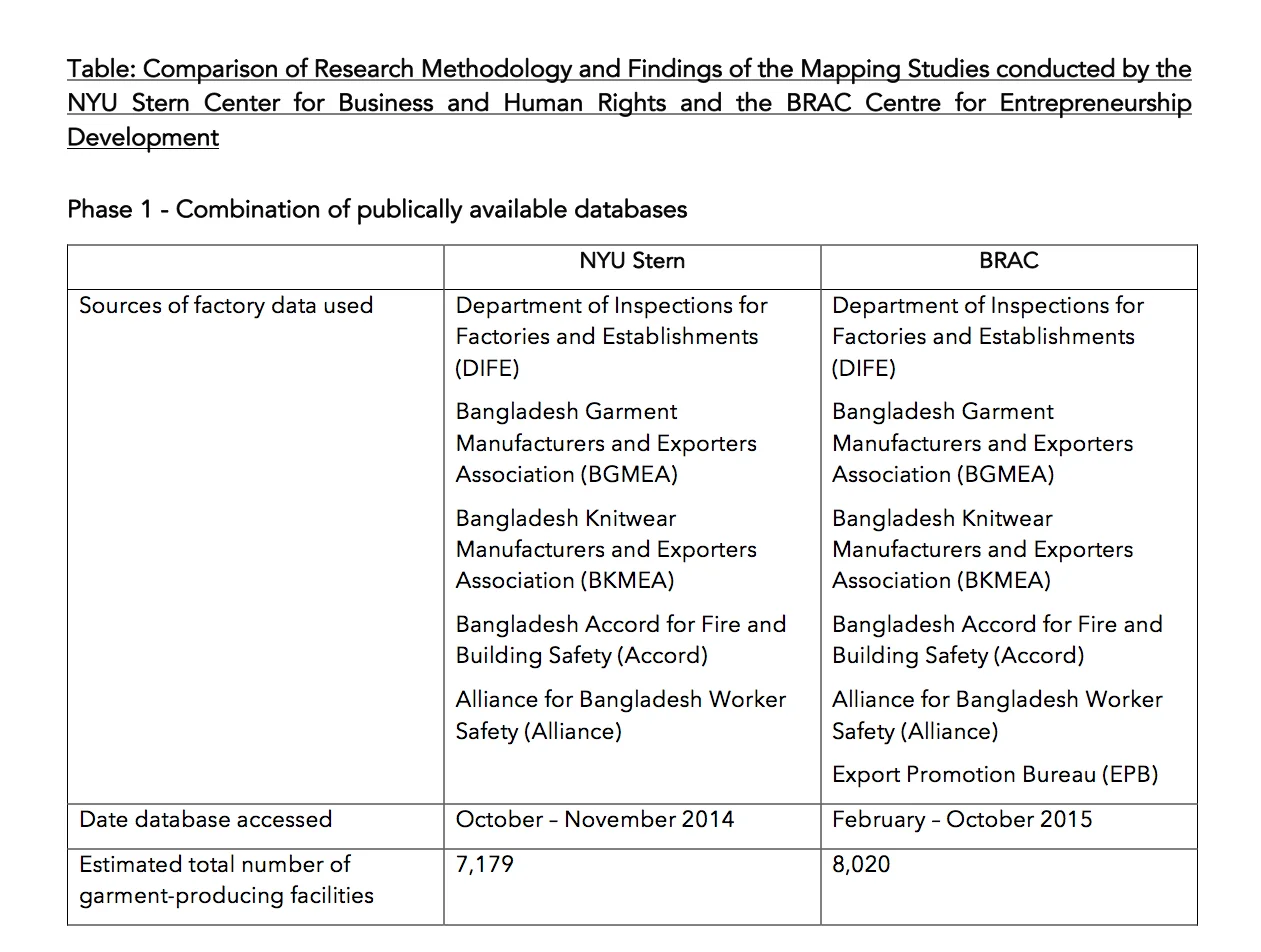Select 'Phase 1 - Combination of publically available databases'
1261x952 pixels.
pos(377,210)
